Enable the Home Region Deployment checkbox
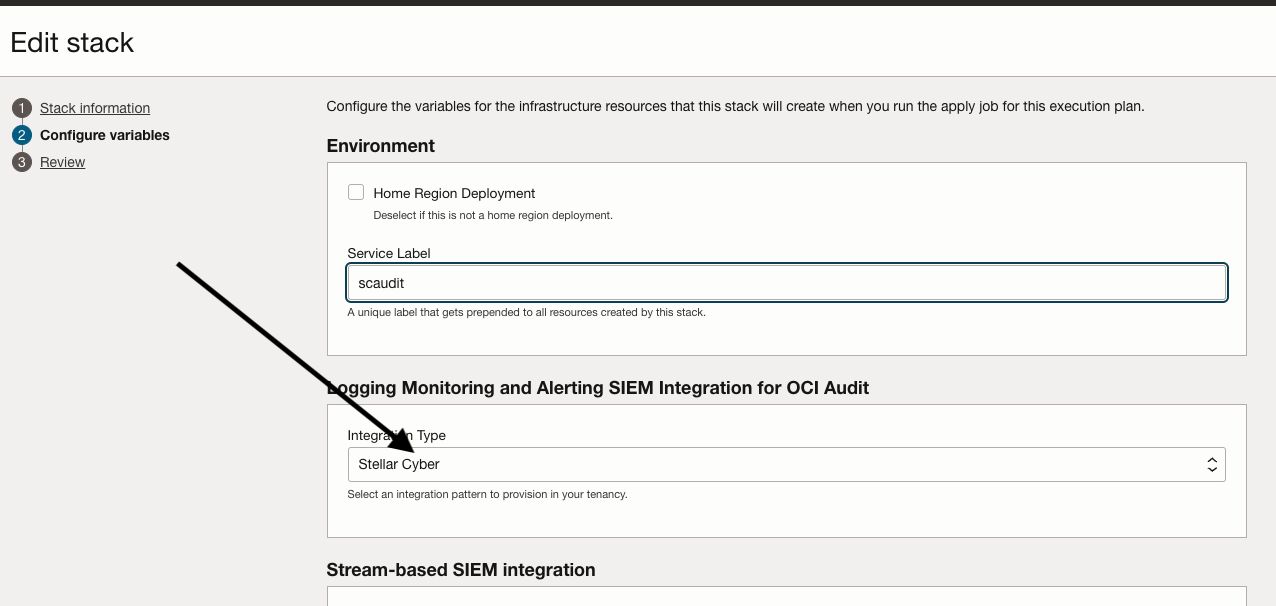This screenshot has width=1276, height=606. (356, 192)
